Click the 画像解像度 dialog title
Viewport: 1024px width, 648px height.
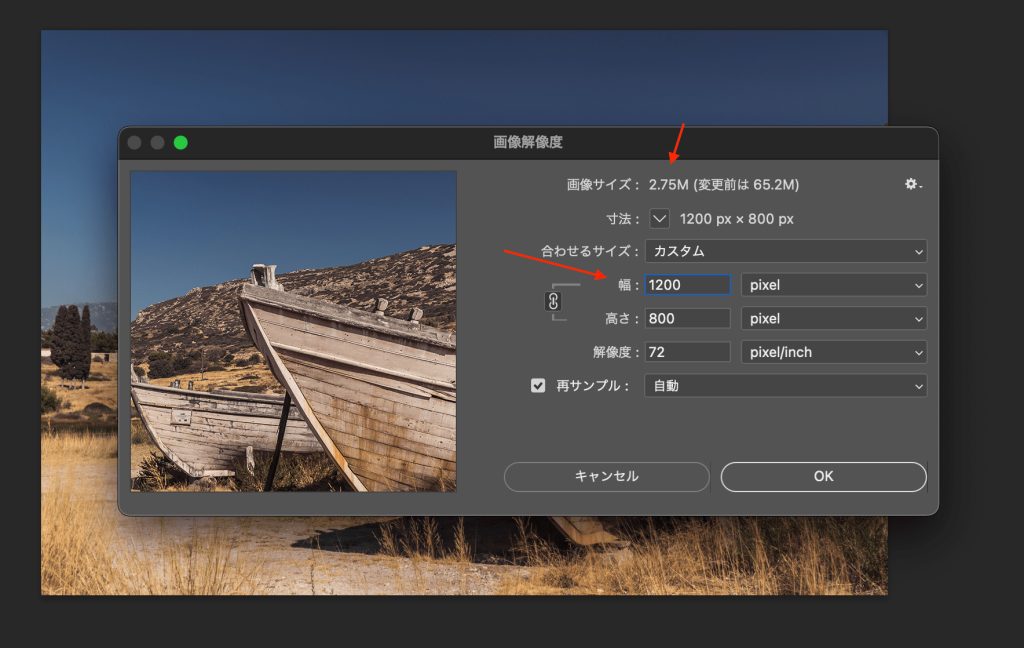click(x=528, y=142)
